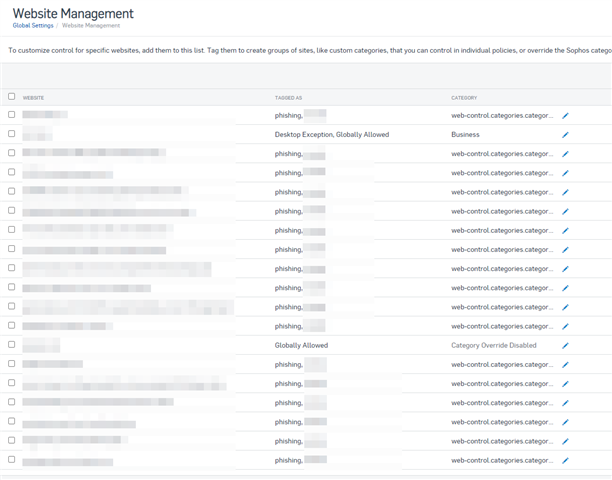Edit the phishing row just above the Globally Allowed row
This screenshot has width=612, height=480.
pos(565,326)
